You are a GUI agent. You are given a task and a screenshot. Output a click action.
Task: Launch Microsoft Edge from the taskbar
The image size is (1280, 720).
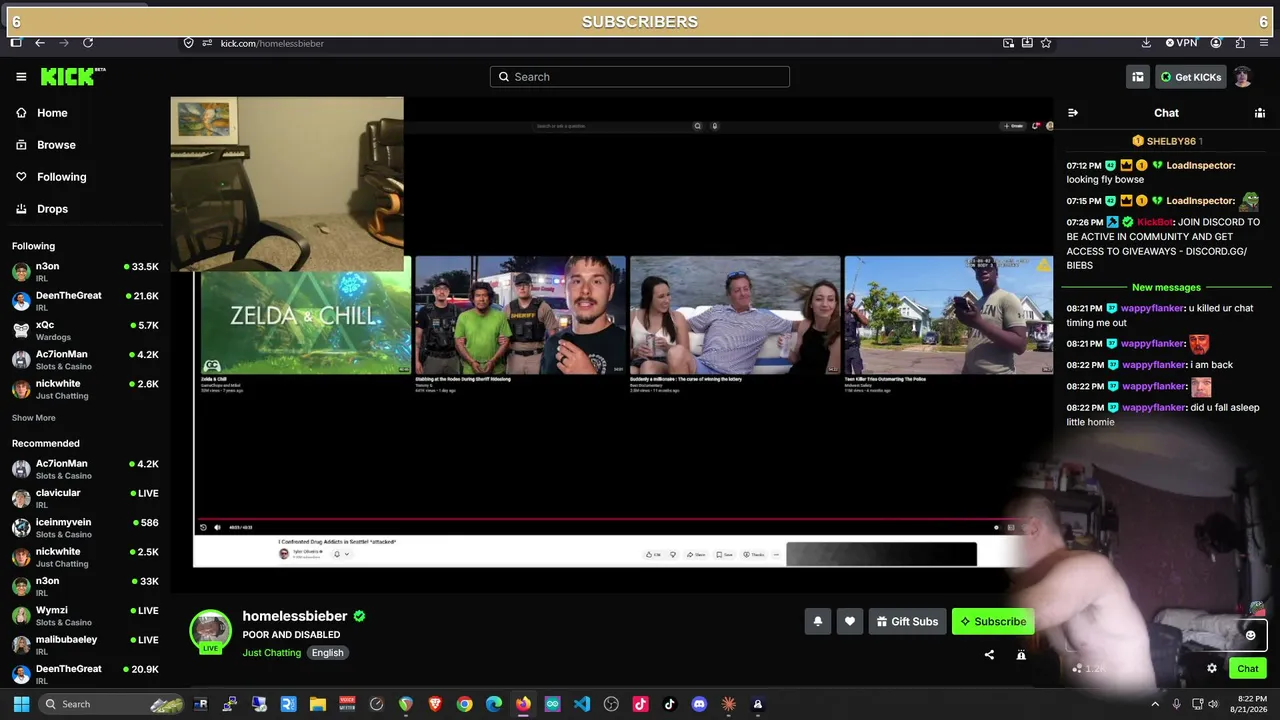click(494, 704)
